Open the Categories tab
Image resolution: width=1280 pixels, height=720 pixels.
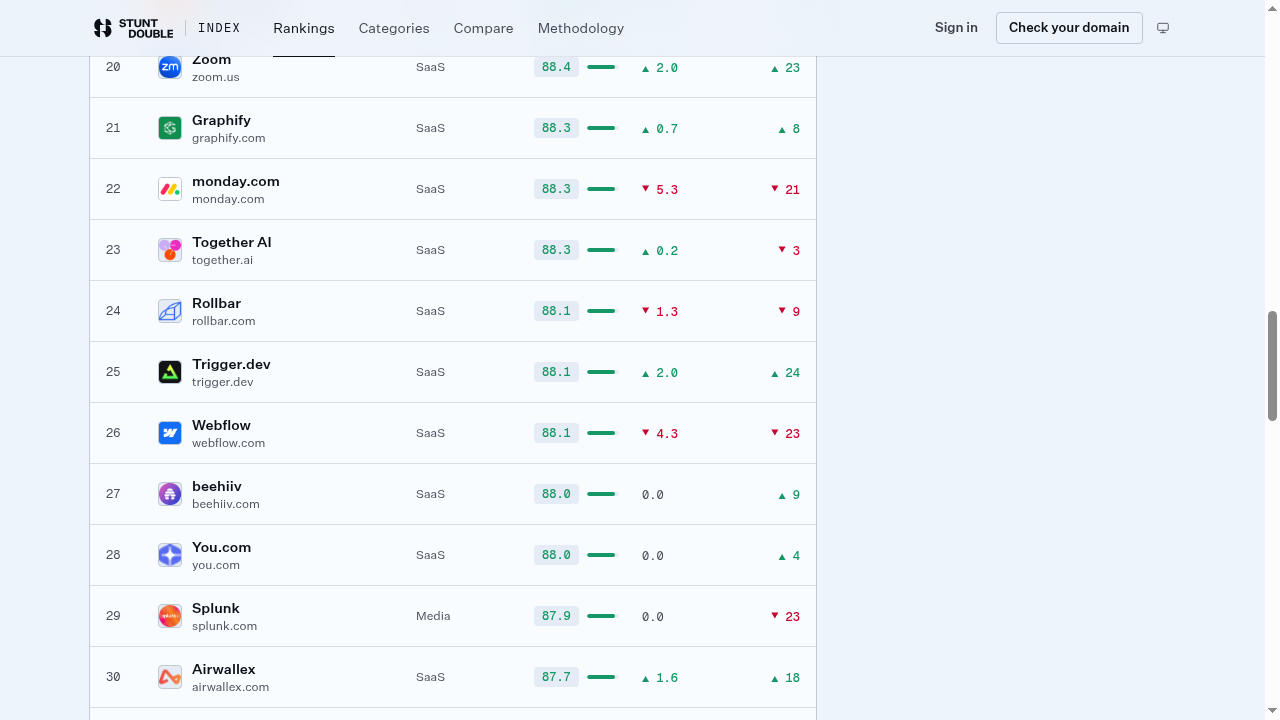point(394,28)
